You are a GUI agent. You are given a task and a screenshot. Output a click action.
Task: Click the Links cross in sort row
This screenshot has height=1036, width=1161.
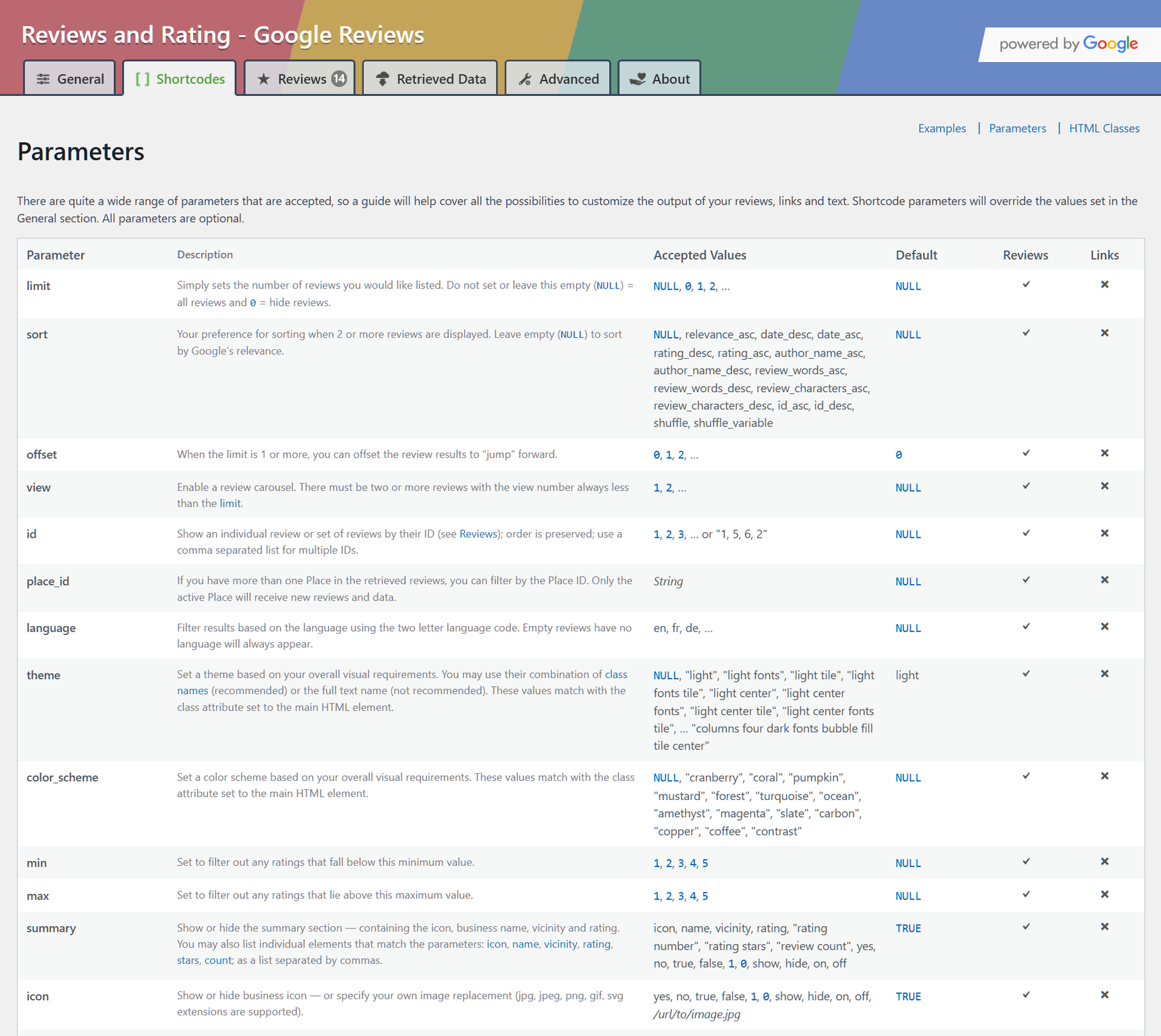point(1105,333)
